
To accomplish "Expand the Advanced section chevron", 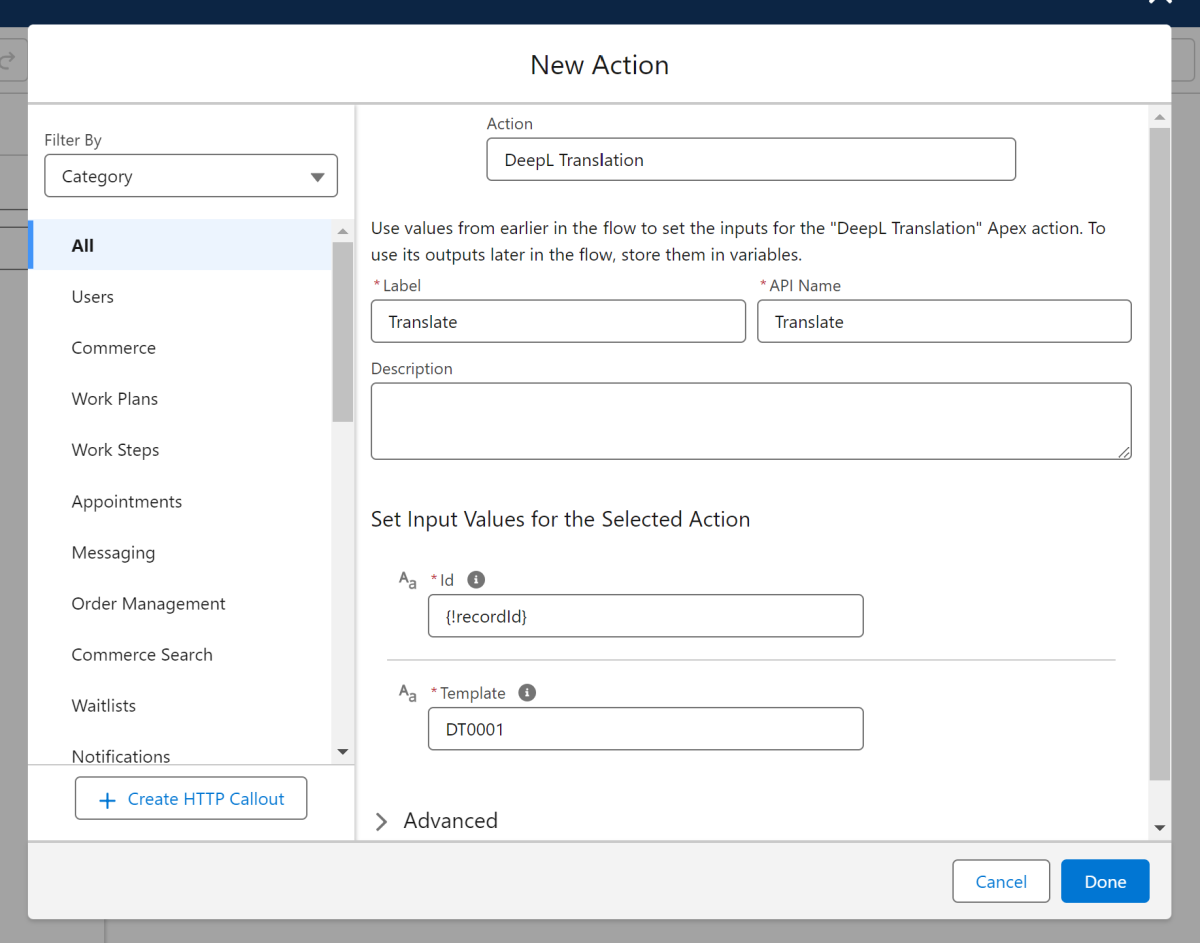I will tap(381, 821).
